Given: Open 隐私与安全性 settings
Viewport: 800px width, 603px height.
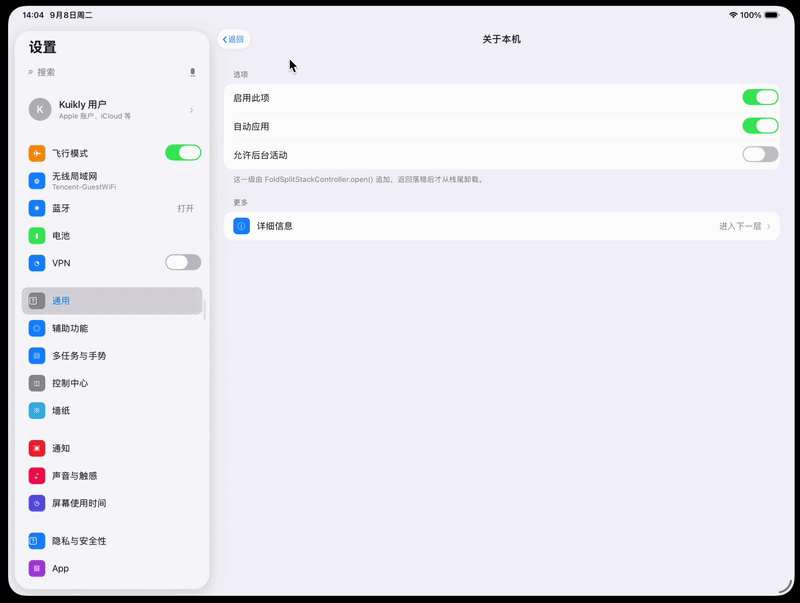Looking at the screenshot, I should click(112, 541).
